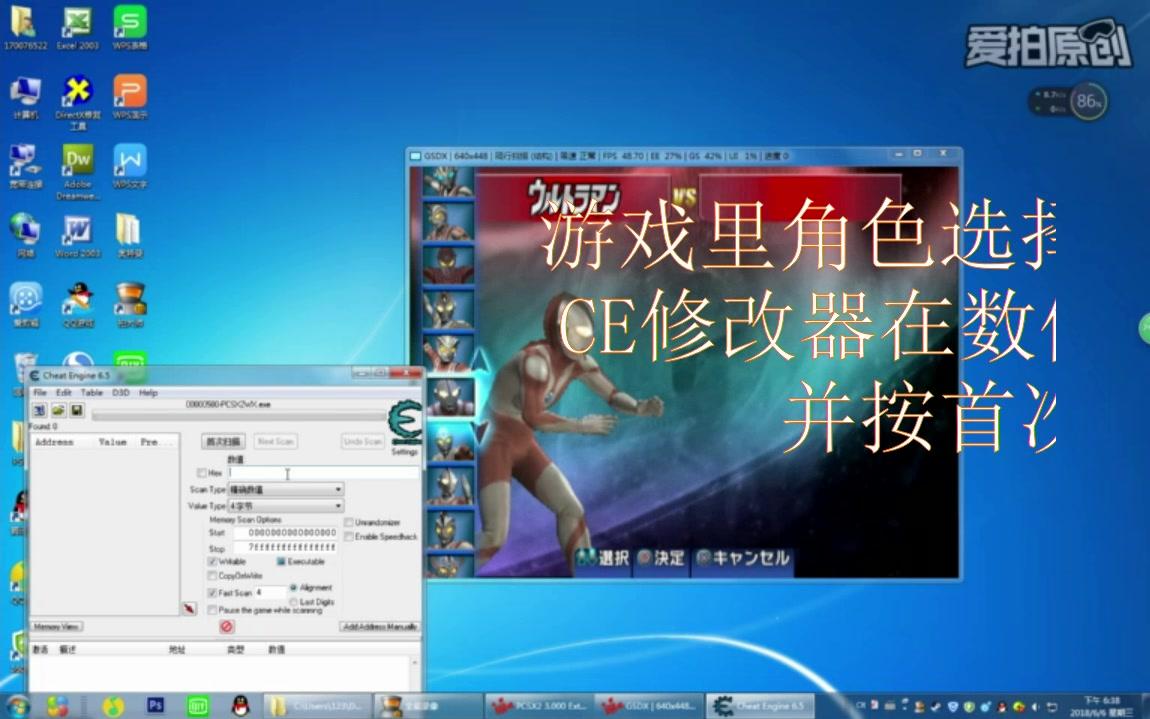Click Add Address Manually button
The image size is (1150, 719).
point(380,627)
